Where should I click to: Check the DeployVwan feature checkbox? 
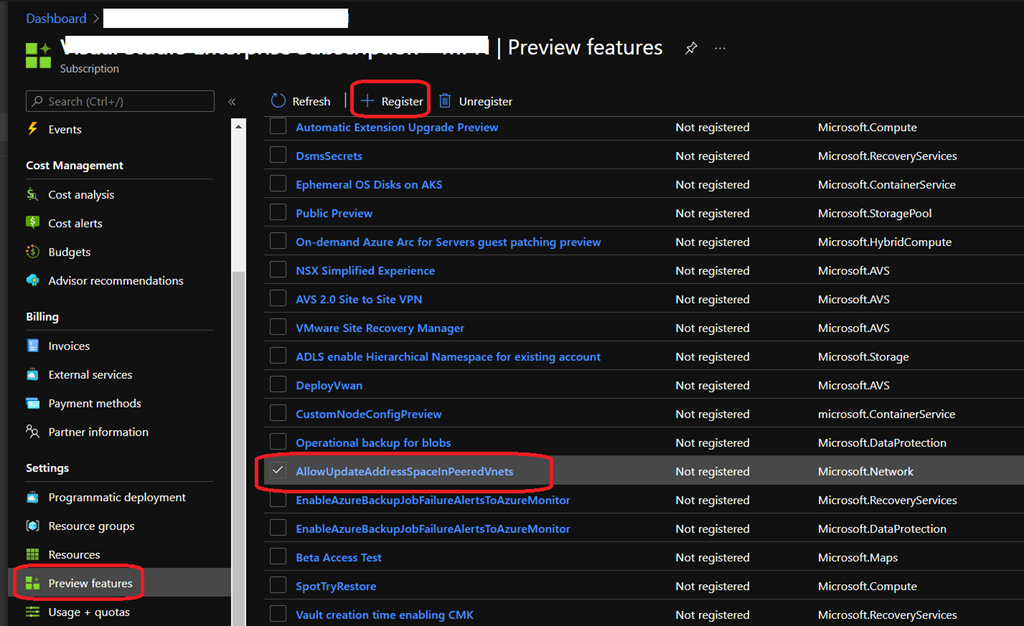(x=278, y=385)
